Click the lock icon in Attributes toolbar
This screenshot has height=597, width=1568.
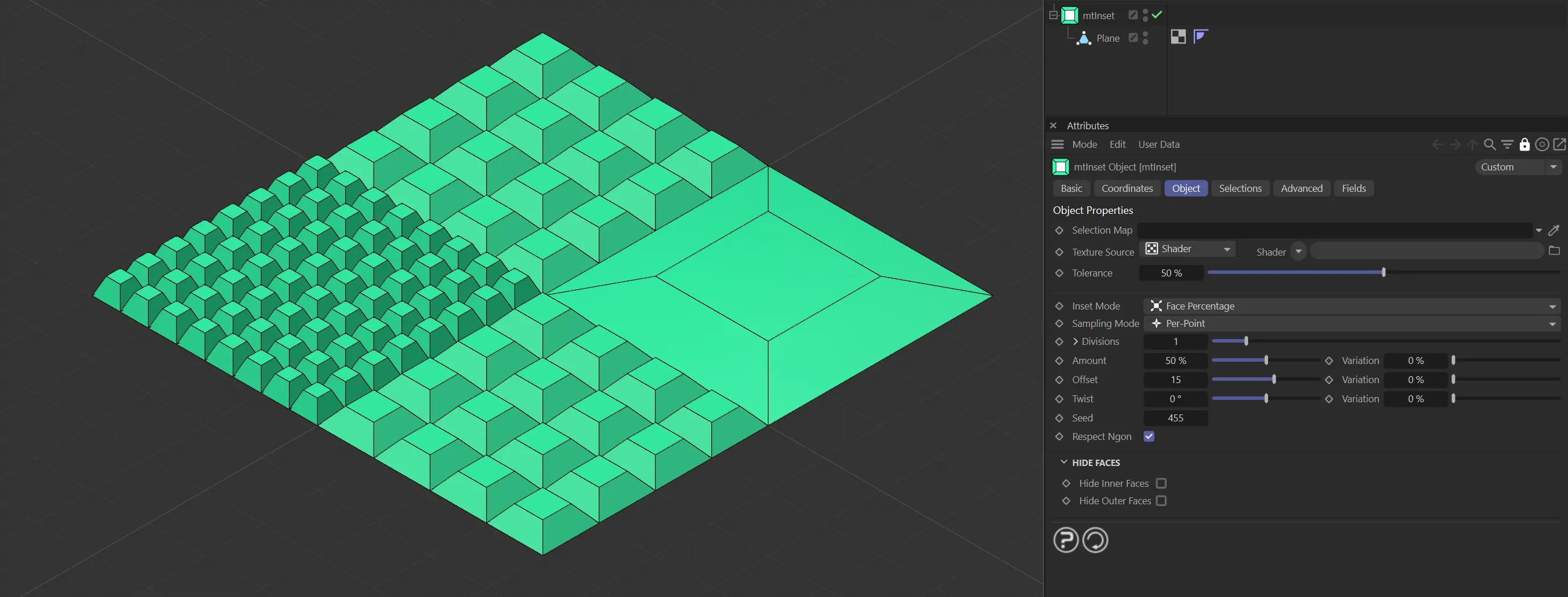[1524, 145]
